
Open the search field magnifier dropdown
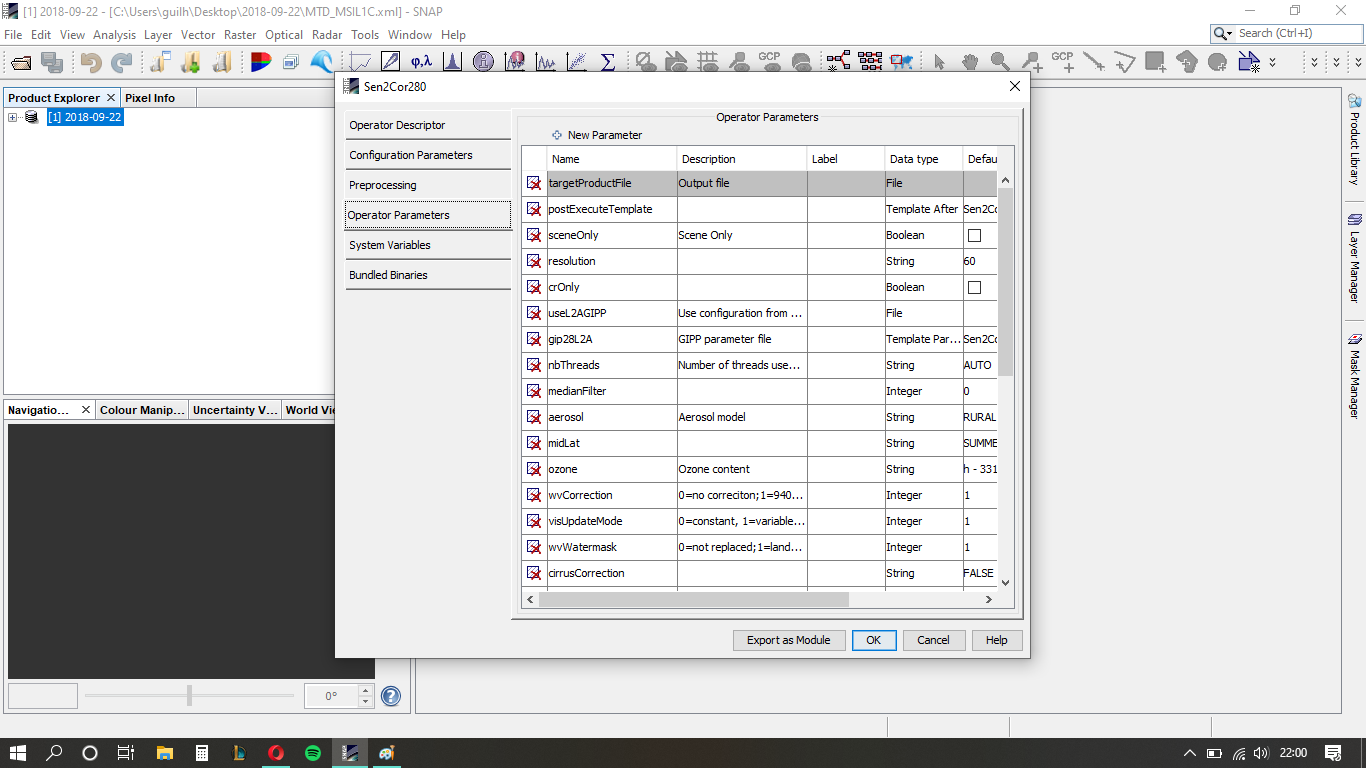[x=1224, y=33]
